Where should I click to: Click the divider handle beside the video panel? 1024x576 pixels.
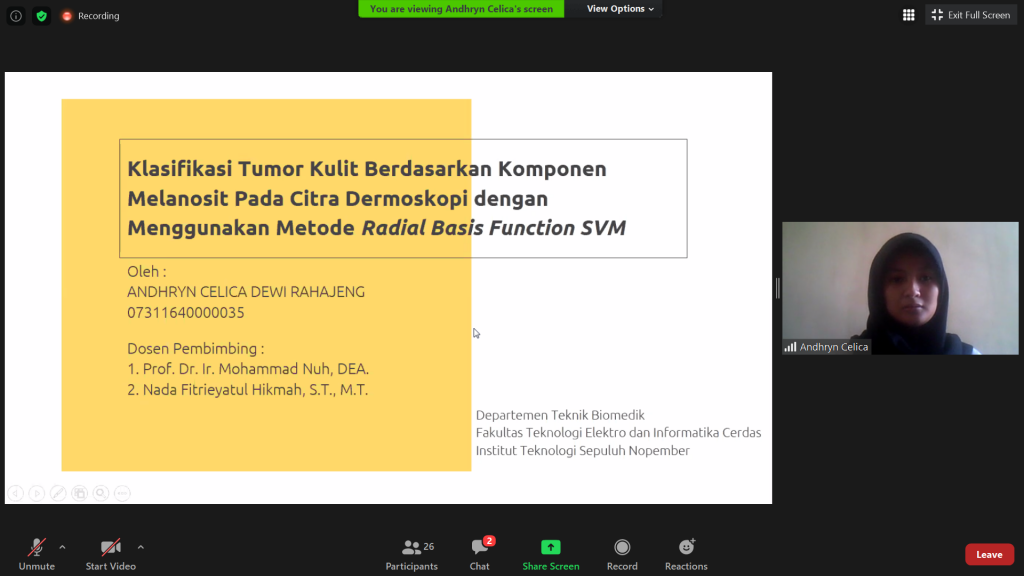777,288
